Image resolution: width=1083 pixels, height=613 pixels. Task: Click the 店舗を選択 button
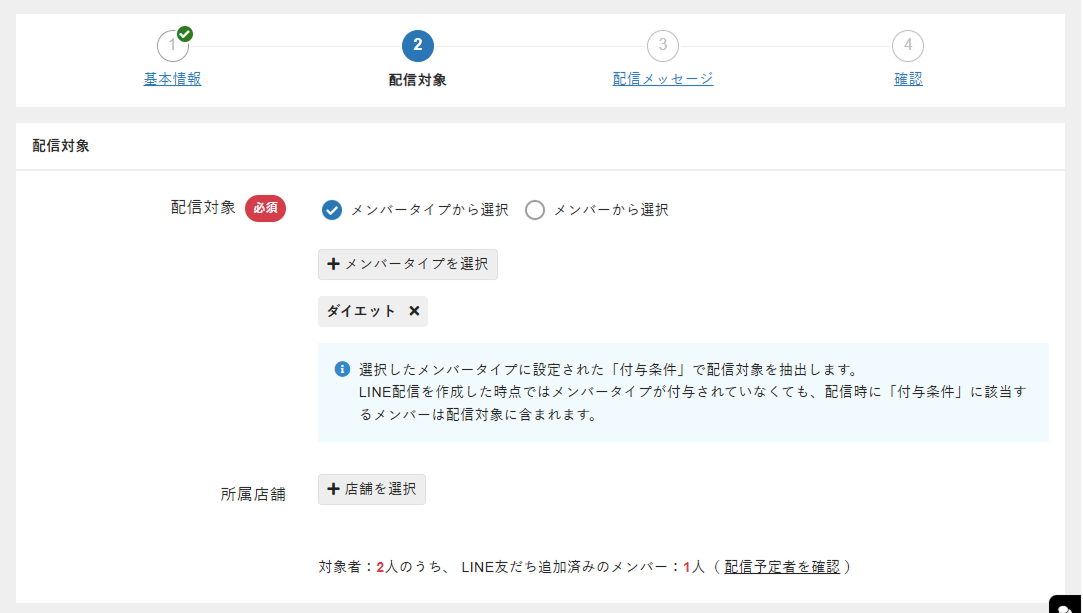point(371,489)
